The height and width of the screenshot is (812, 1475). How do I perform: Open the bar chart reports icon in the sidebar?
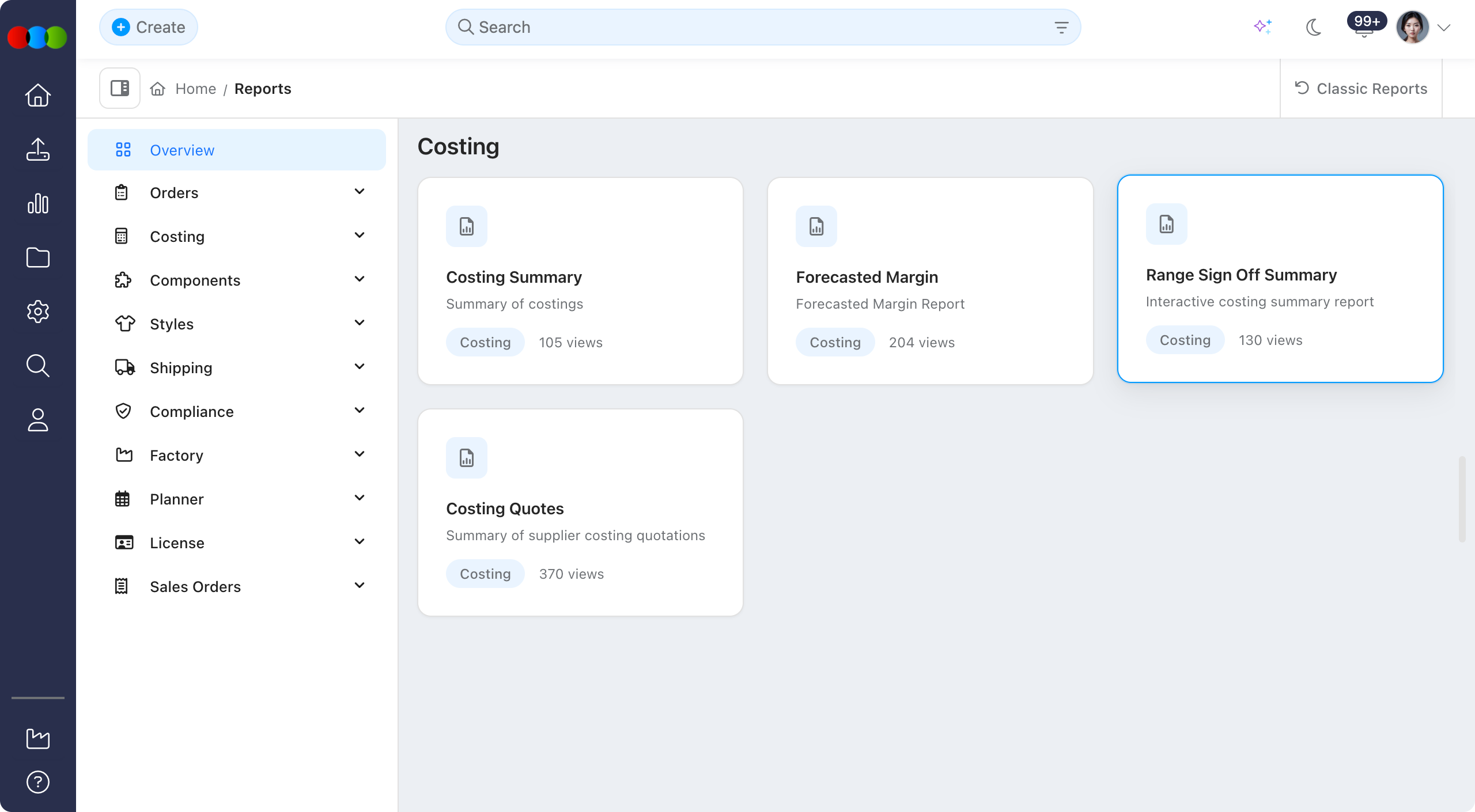pyautogui.click(x=38, y=203)
